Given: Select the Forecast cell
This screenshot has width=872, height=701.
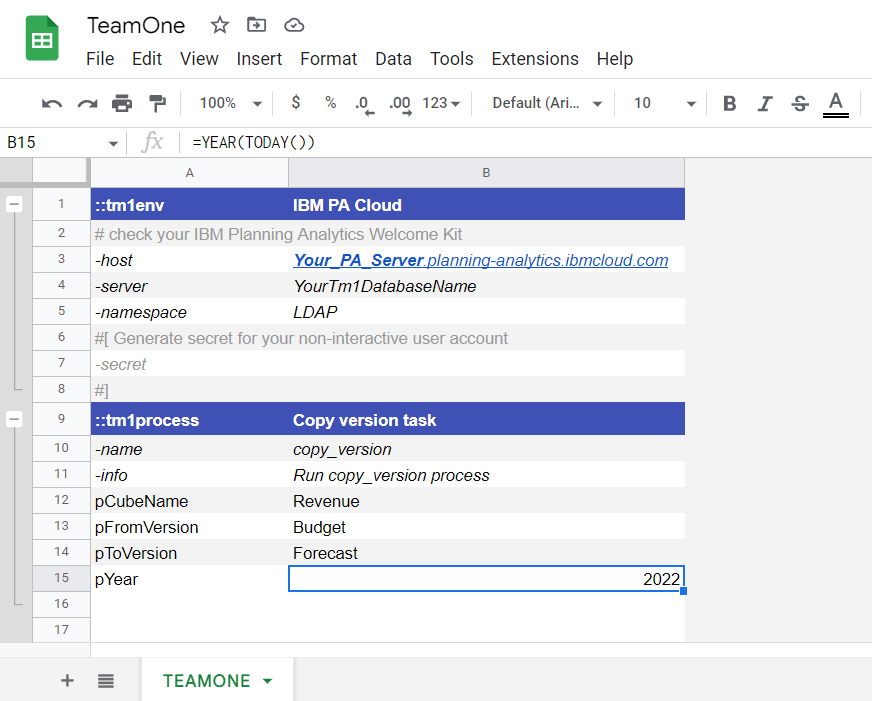Looking at the screenshot, I should pos(487,553).
